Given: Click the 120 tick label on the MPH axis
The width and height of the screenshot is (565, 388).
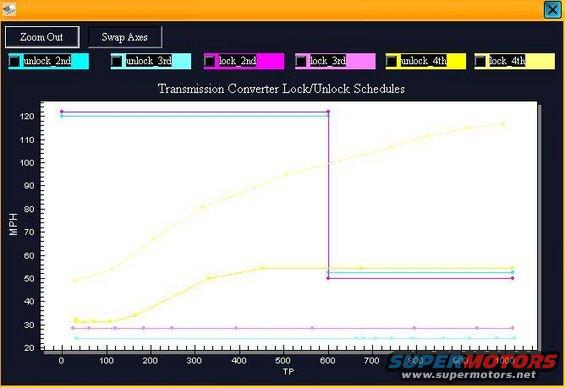Looking at the screenshot, I should pyautogui.click(x=27, y=116).
